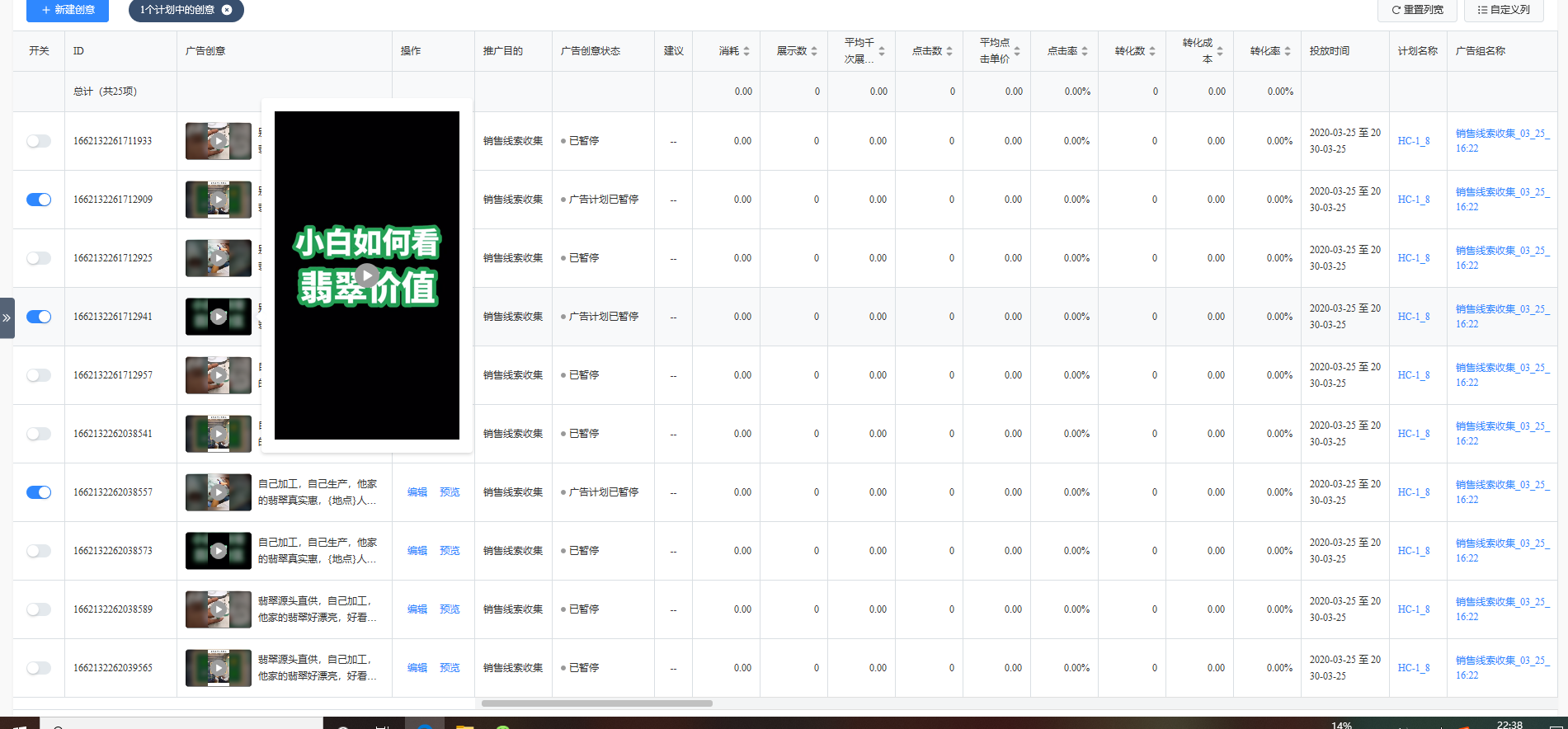
Task: Play the 小白如何看翡翠价值 video preview
Action: [x=367, y=275]
